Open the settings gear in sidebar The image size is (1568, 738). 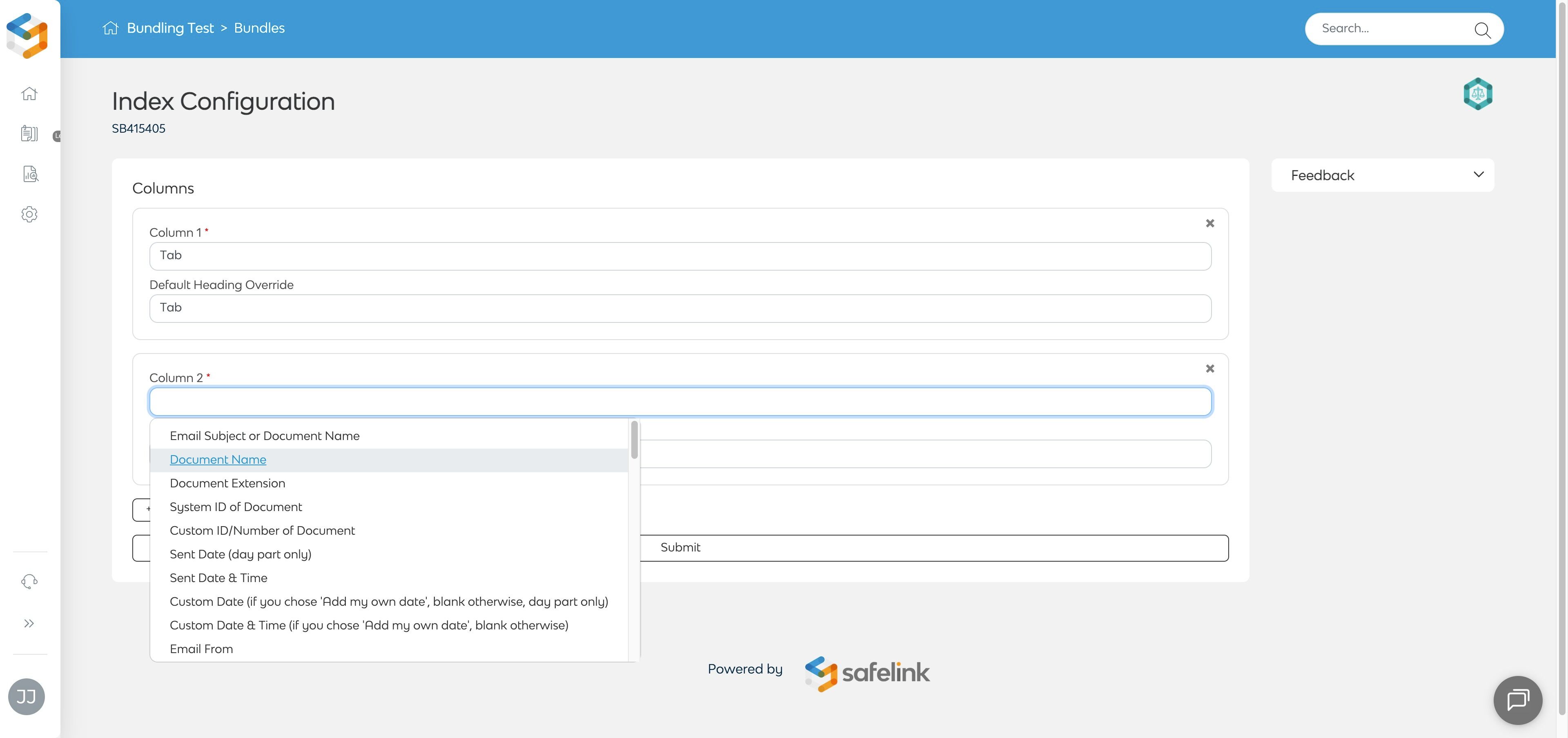coord(29,214)
